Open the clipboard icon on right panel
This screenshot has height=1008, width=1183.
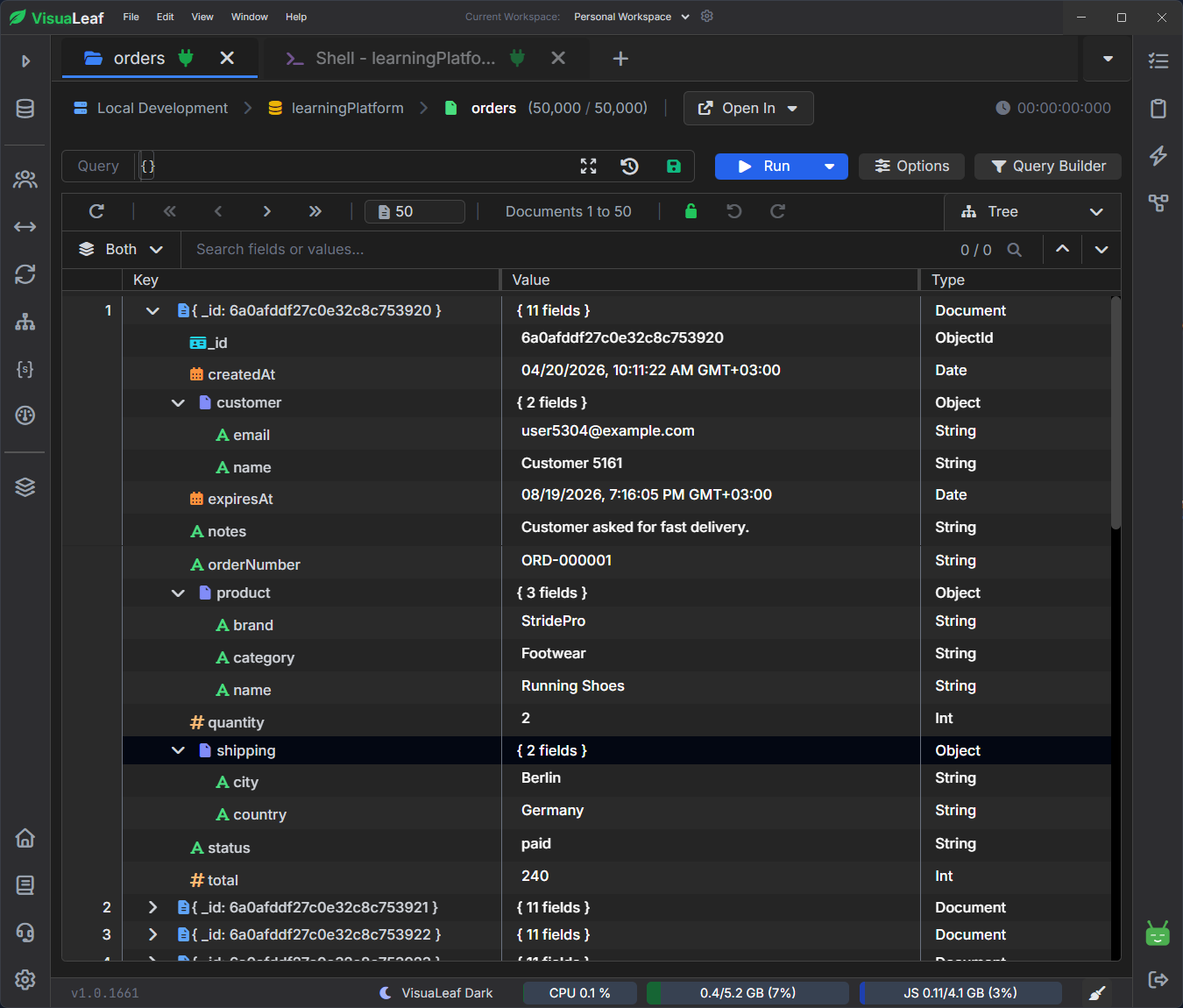click(x=1158, y=108)
